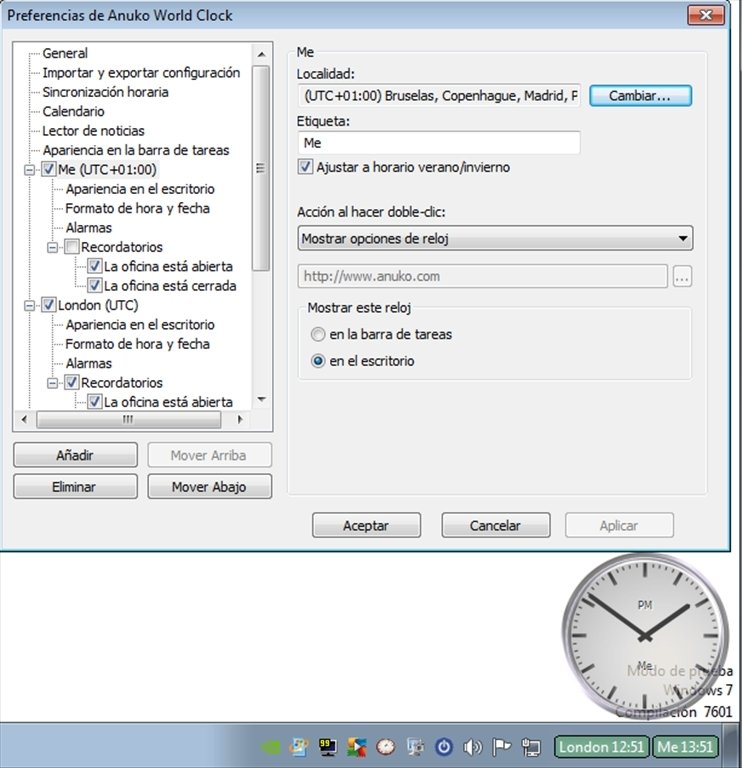
Task: Click the colorful AVG tray icon
Action: (357, 747)
